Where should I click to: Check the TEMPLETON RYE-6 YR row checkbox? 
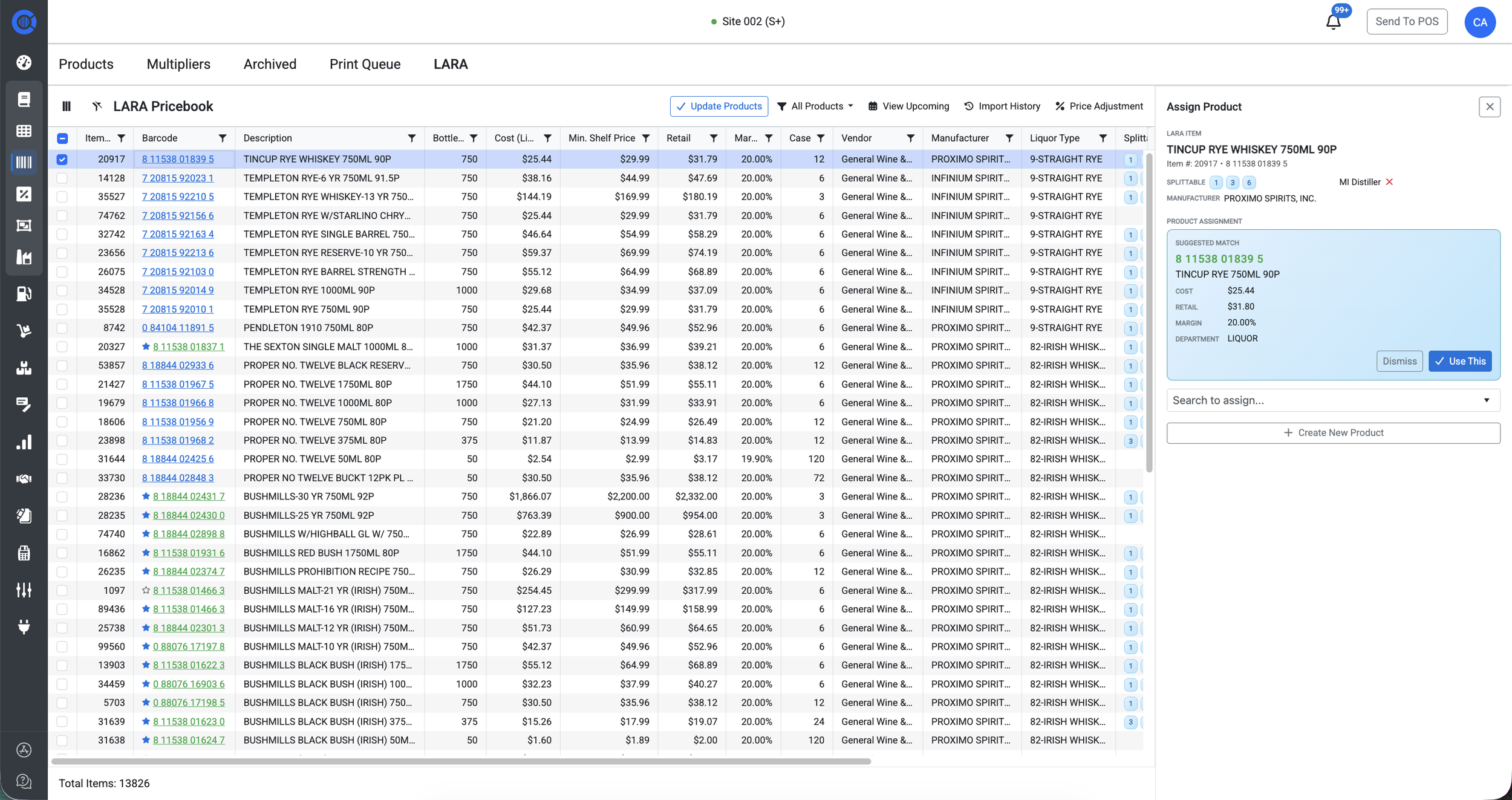62,178
